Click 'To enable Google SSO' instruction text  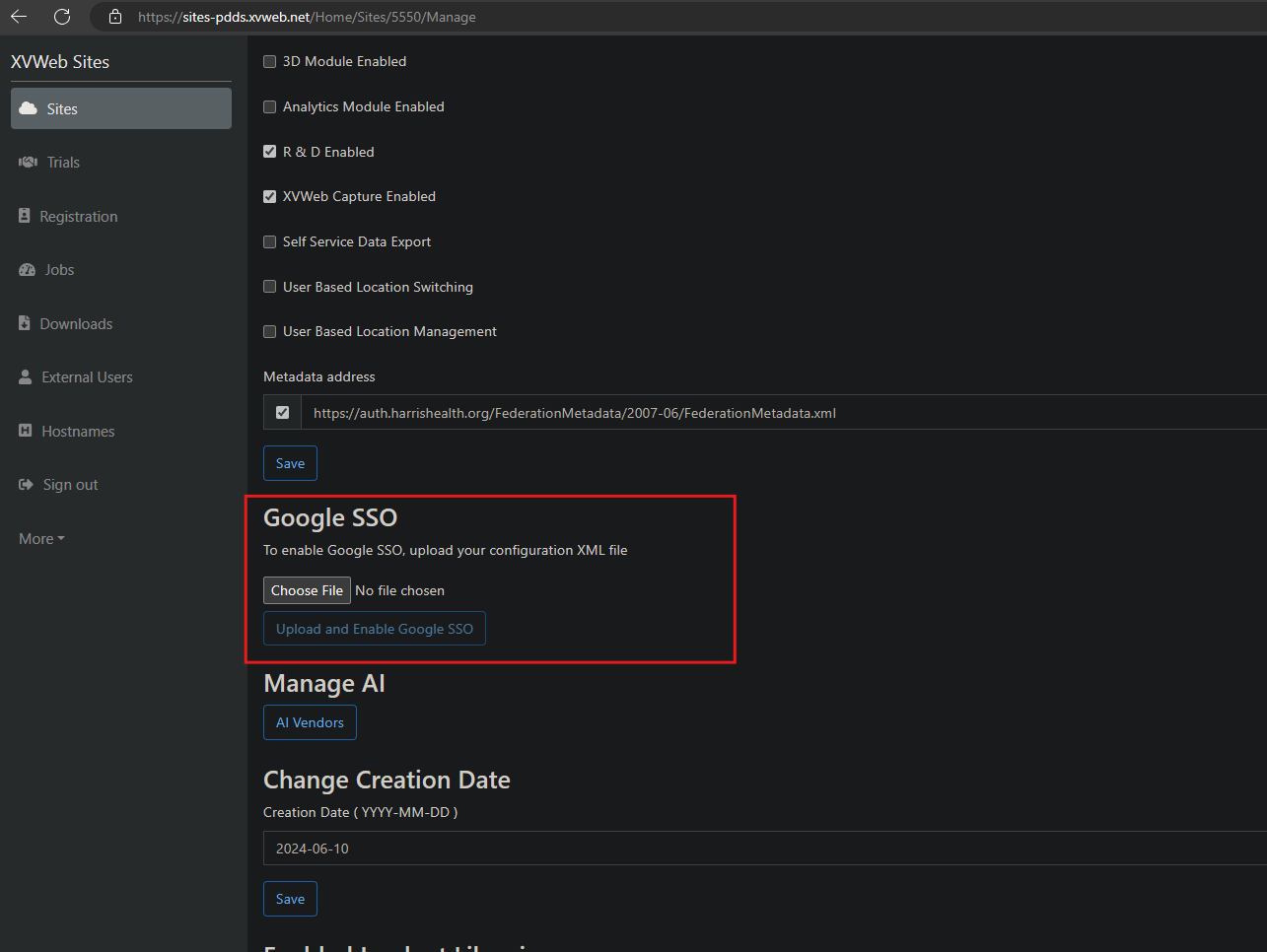click(x=445, y=550)
